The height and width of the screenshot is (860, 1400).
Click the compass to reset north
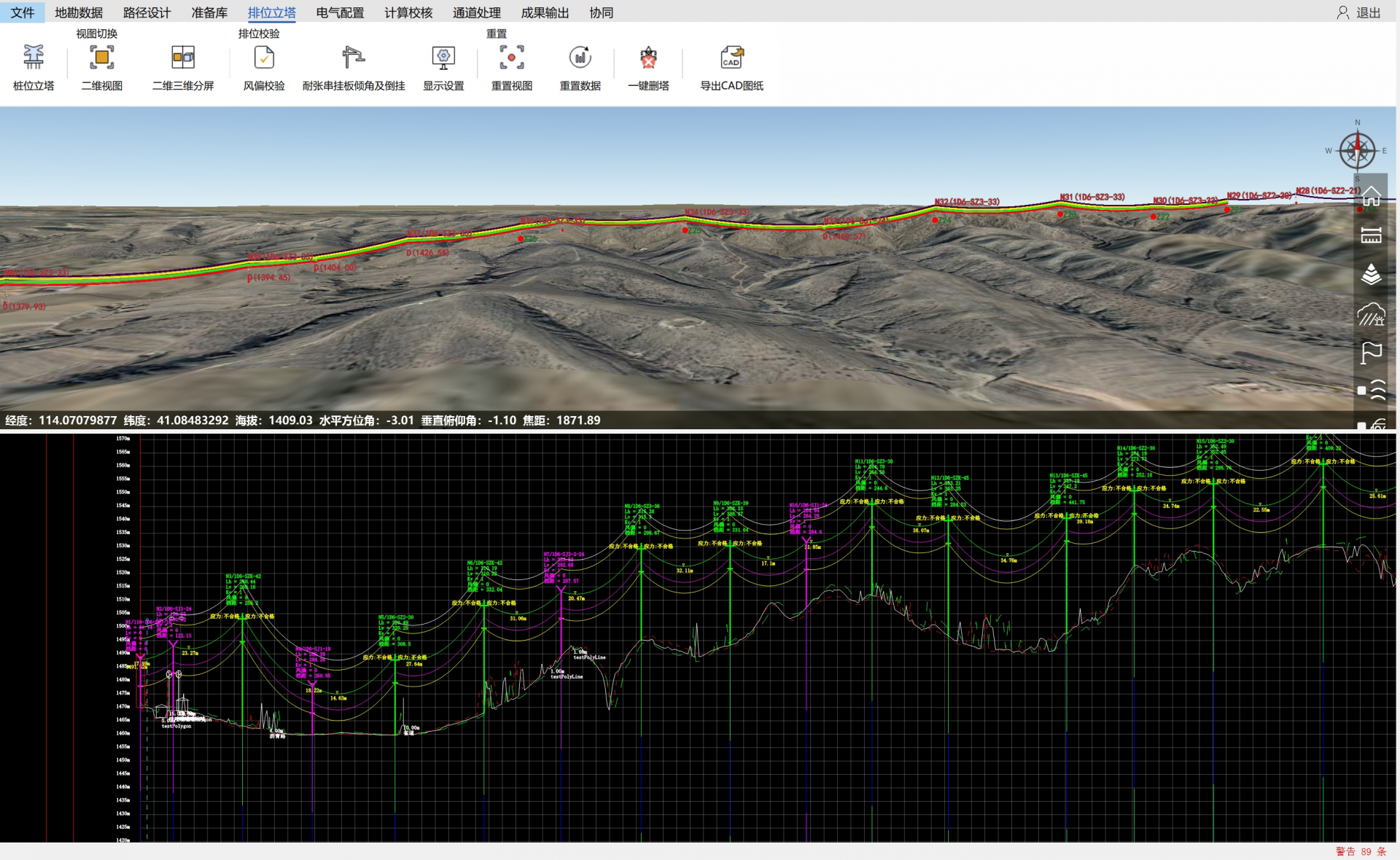click(x=1357, y=151)
